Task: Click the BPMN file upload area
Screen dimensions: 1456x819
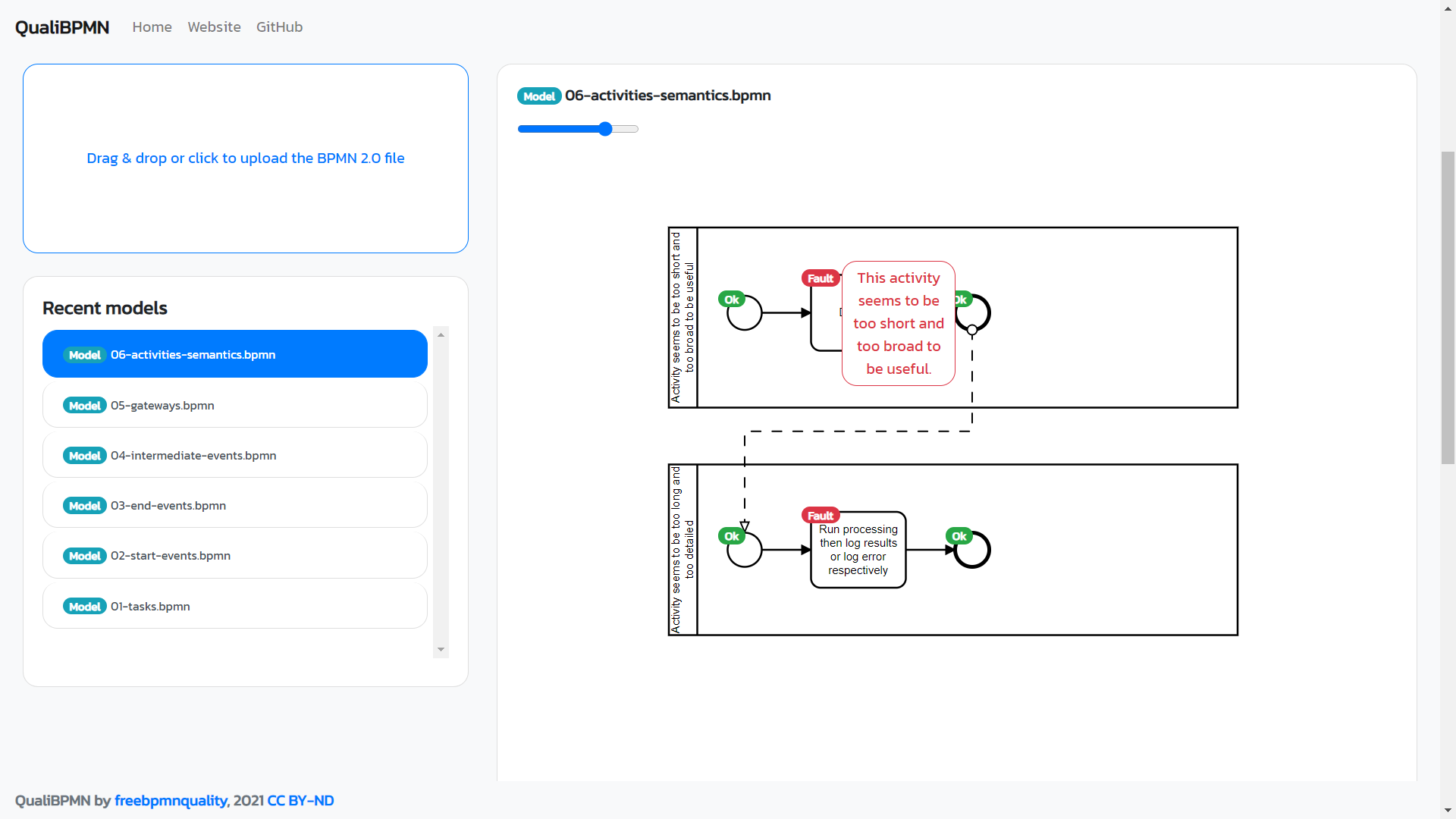Action: (246, 158)
